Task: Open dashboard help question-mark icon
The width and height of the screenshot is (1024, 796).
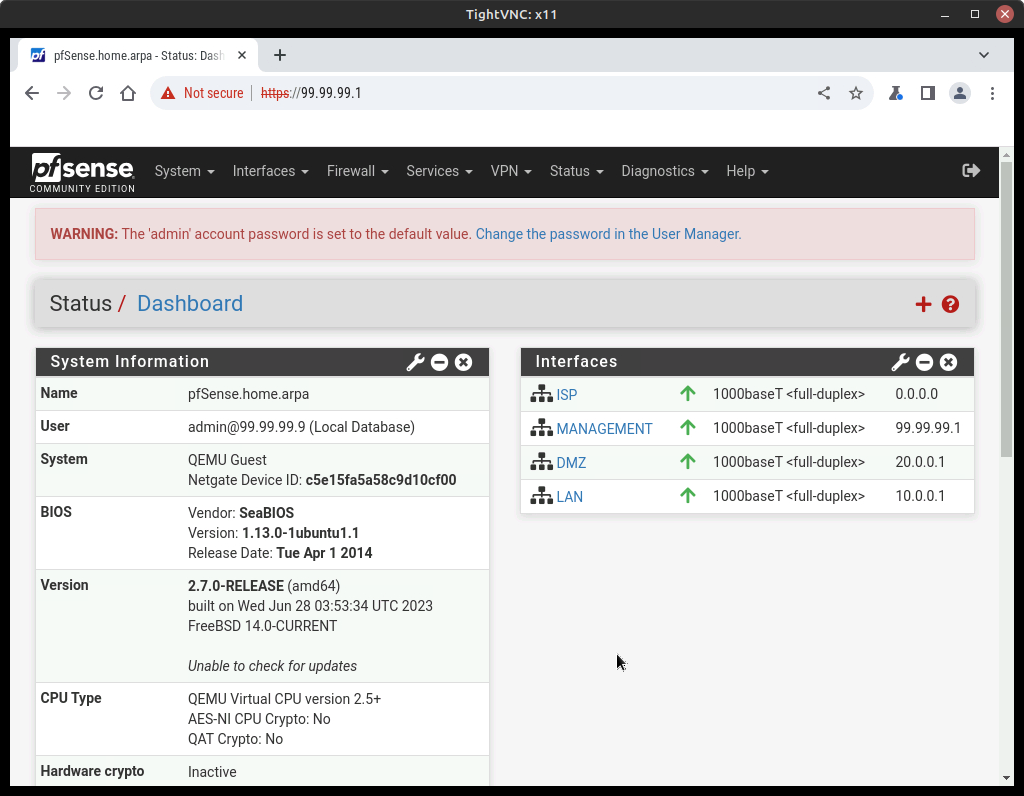Action: [x=950, y=304]
